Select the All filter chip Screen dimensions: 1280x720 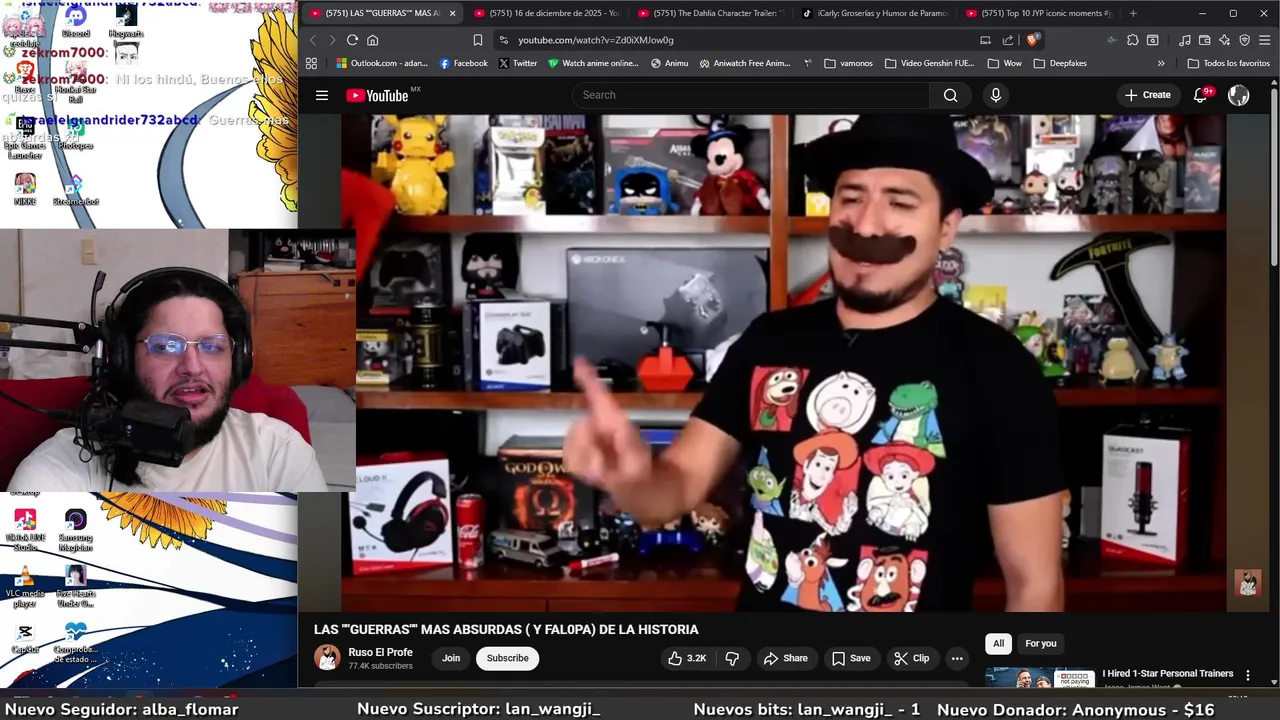[x=998, y=643]
